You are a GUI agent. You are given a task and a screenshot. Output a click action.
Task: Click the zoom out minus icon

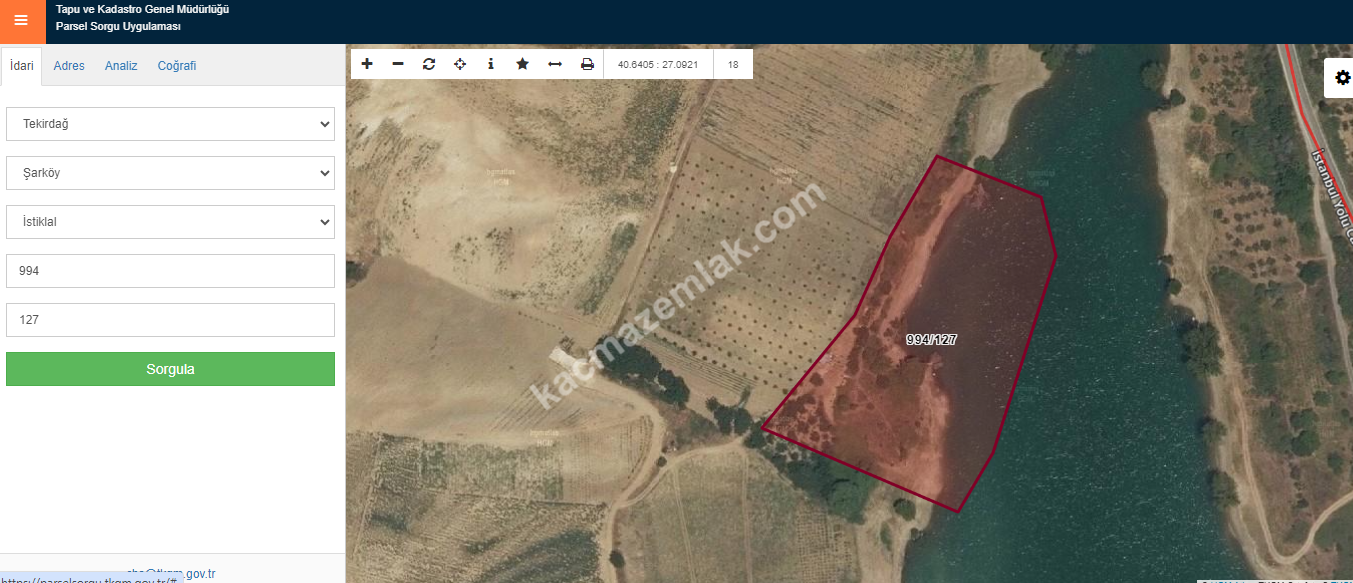coord(398,64)
